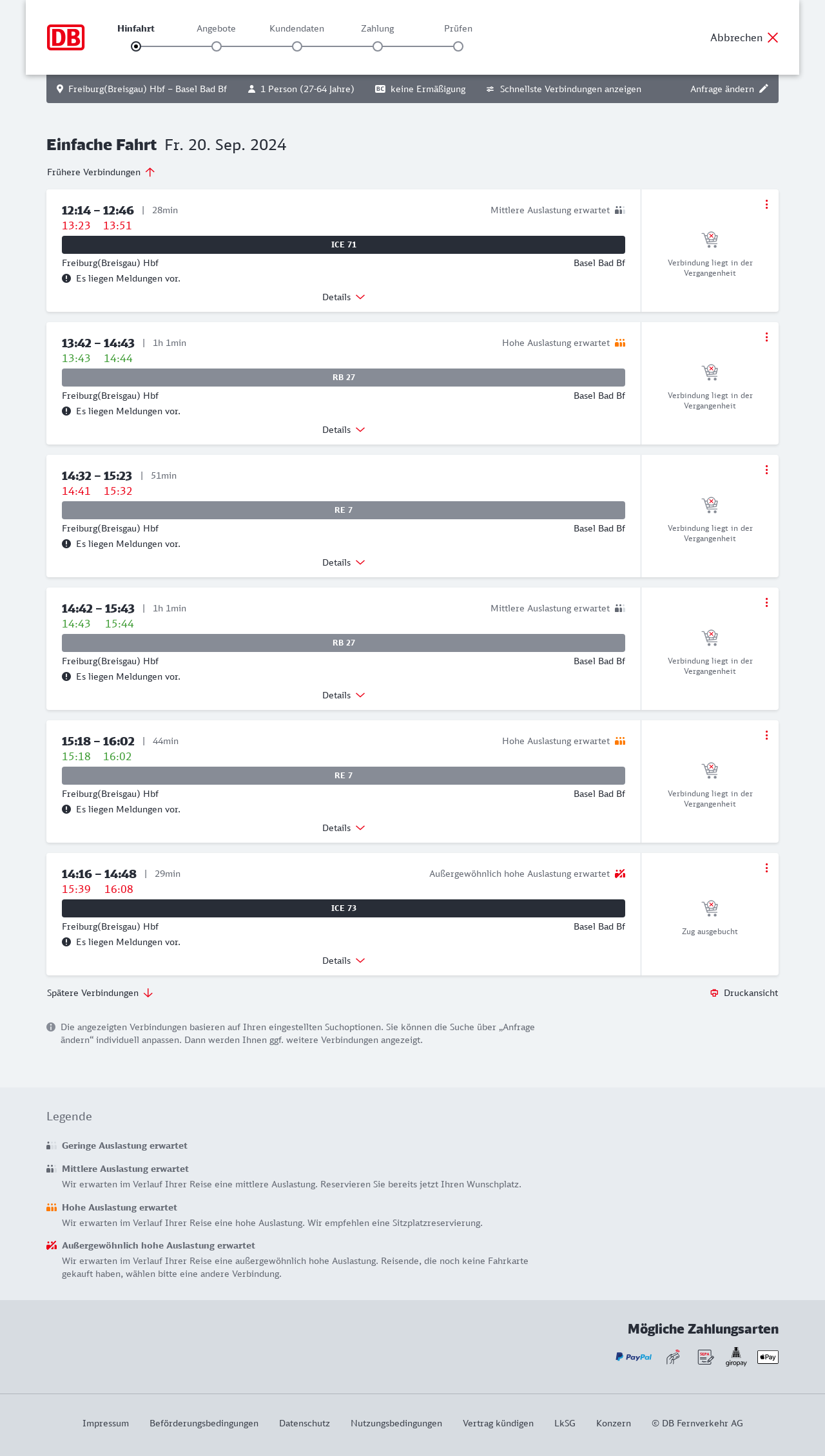Open three-dot menu for ICE 71 connection

pyautogui.click(x=766, y=204)
